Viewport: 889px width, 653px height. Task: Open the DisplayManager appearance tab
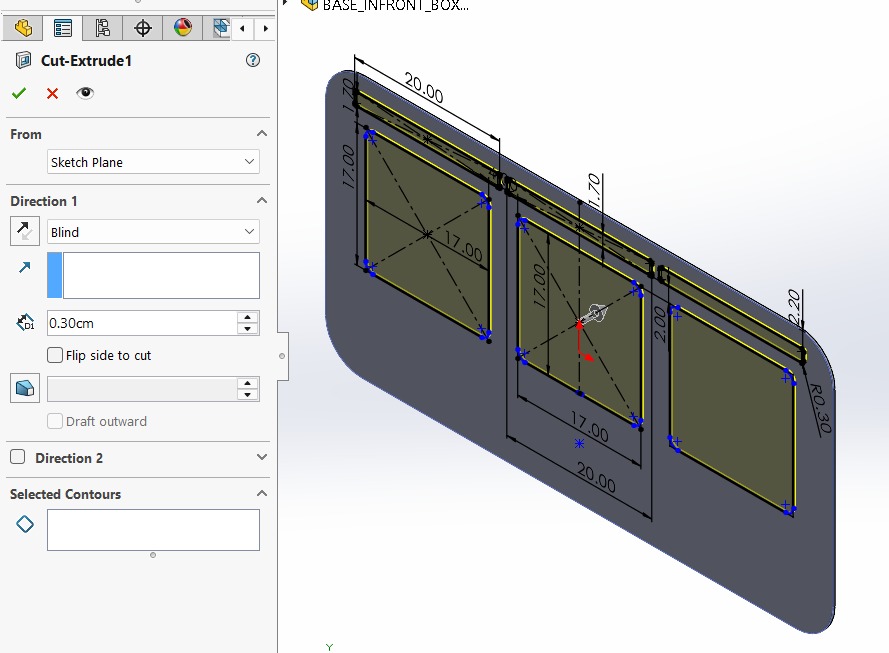[x=183, y=28]
